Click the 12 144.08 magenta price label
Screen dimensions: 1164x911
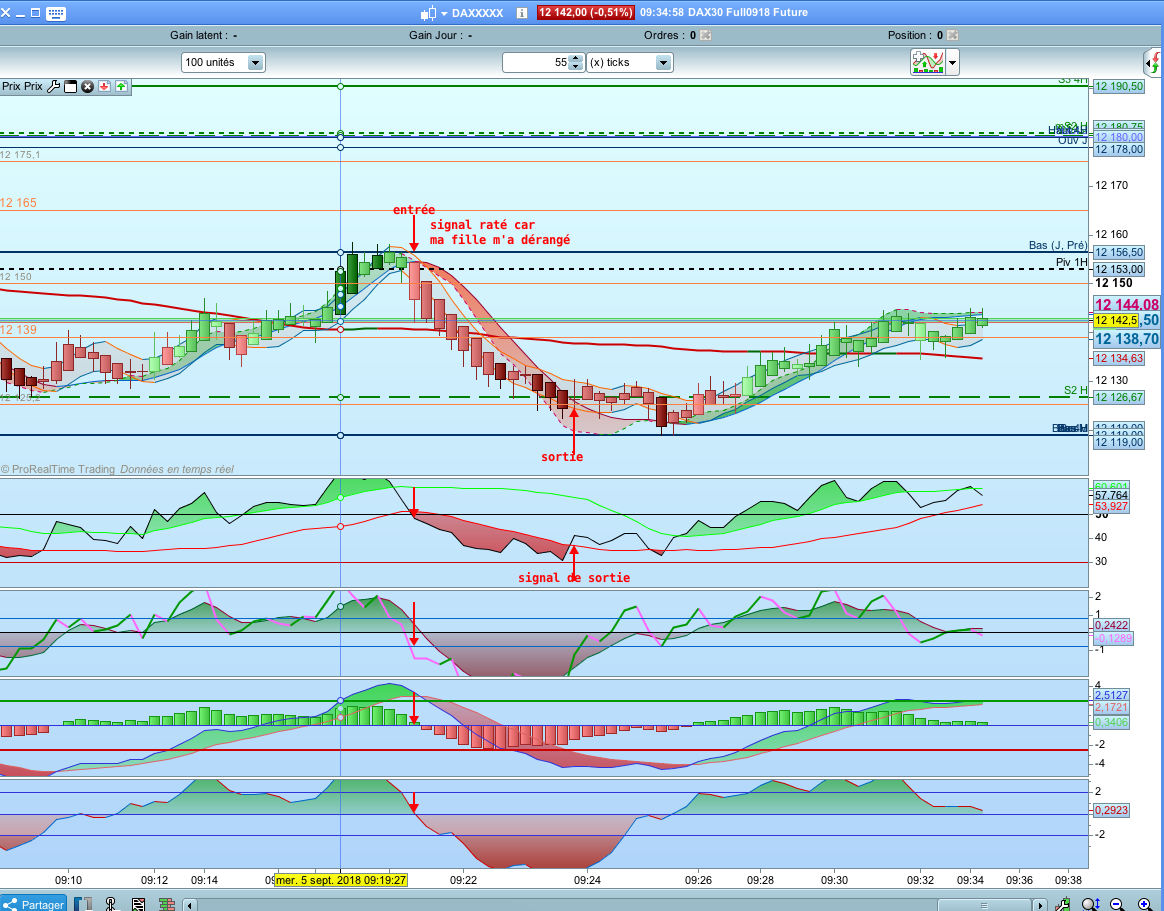(1126, 304)
